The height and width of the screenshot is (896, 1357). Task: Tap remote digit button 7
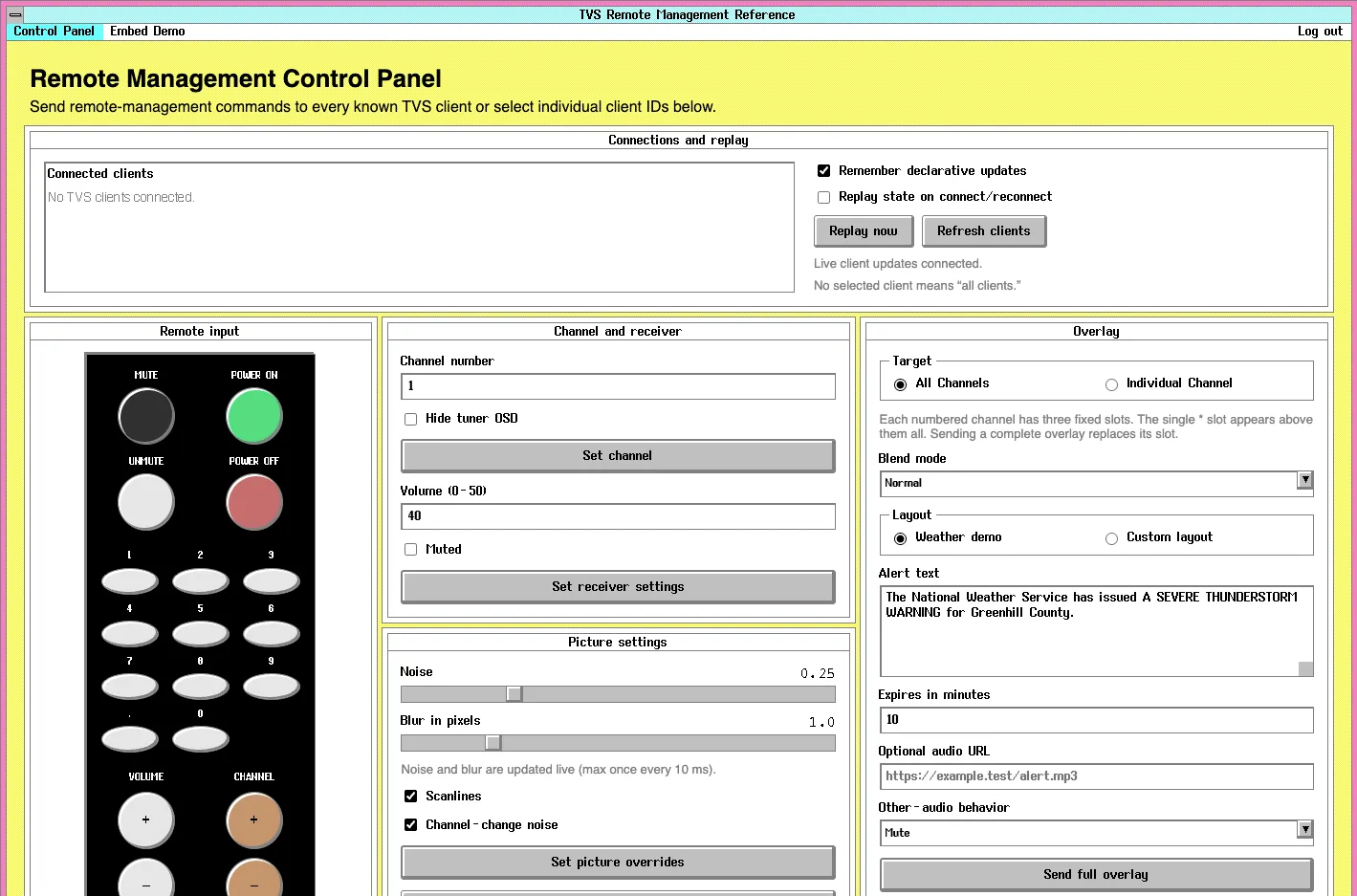(130, 687)
